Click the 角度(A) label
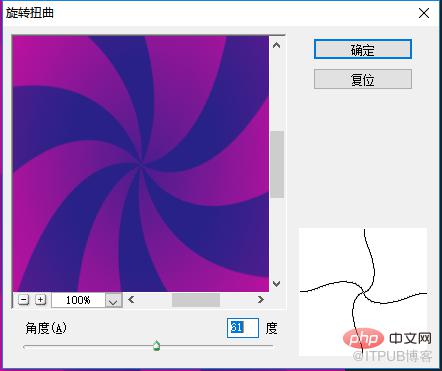The height and width of the screenshot is (371, 442). point(46,328)
